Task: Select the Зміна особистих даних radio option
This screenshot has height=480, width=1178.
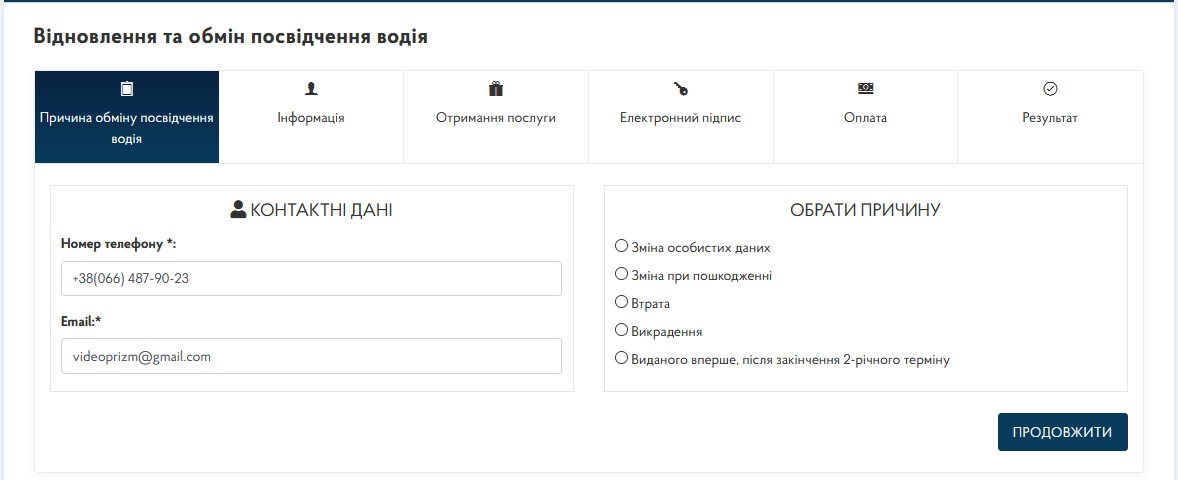Action: point(621,246)
